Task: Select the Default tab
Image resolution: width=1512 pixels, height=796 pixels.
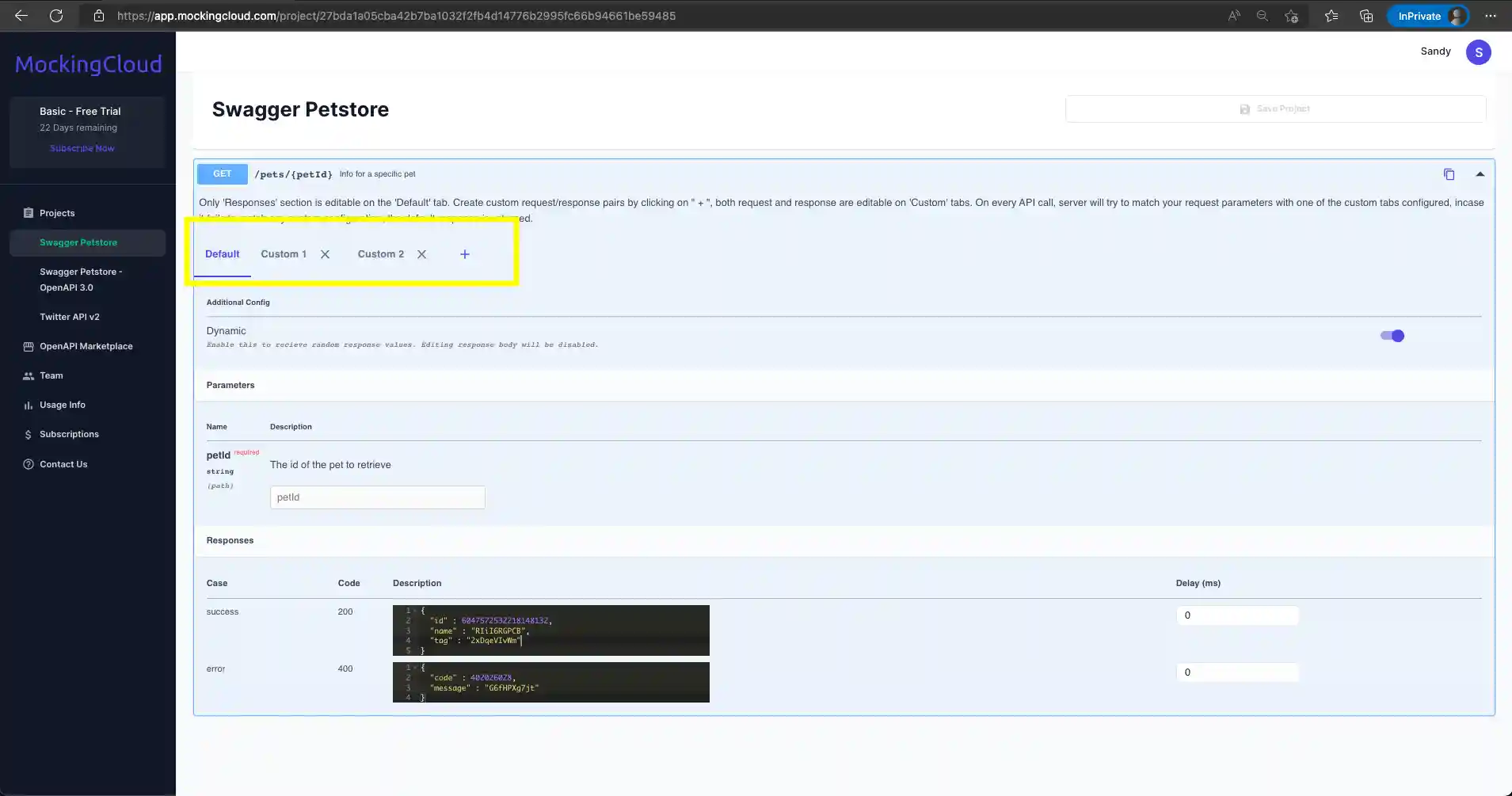Action: (222, 254)
